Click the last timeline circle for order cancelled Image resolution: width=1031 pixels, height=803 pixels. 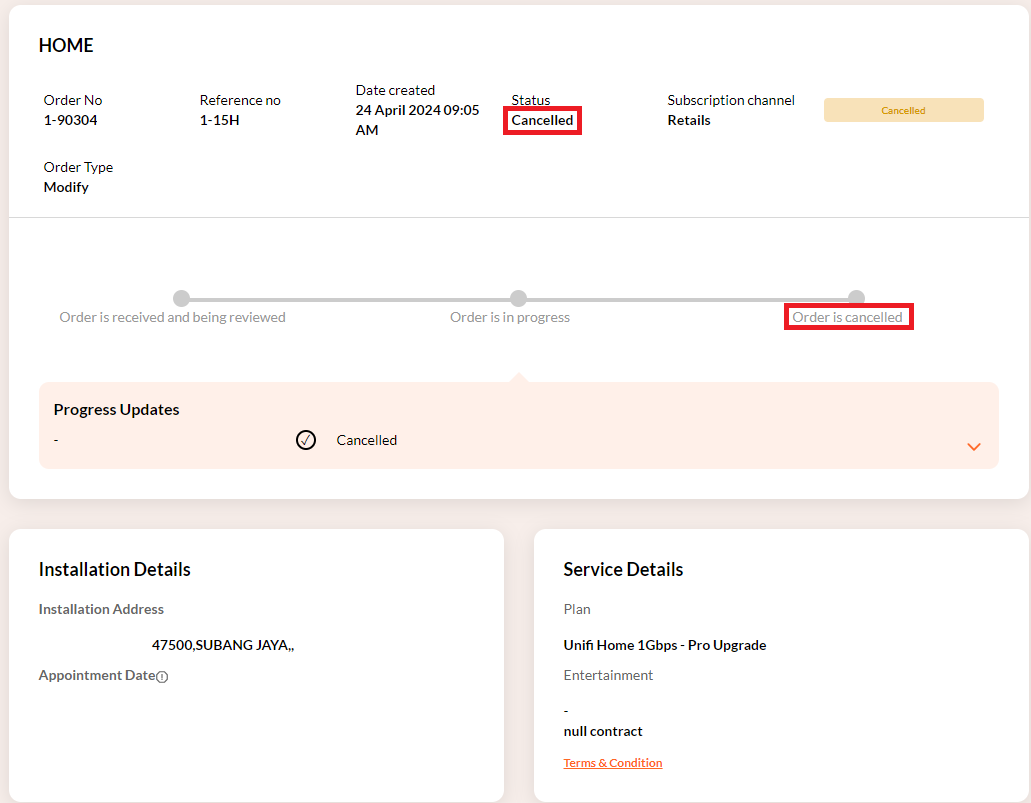[856, 298]
